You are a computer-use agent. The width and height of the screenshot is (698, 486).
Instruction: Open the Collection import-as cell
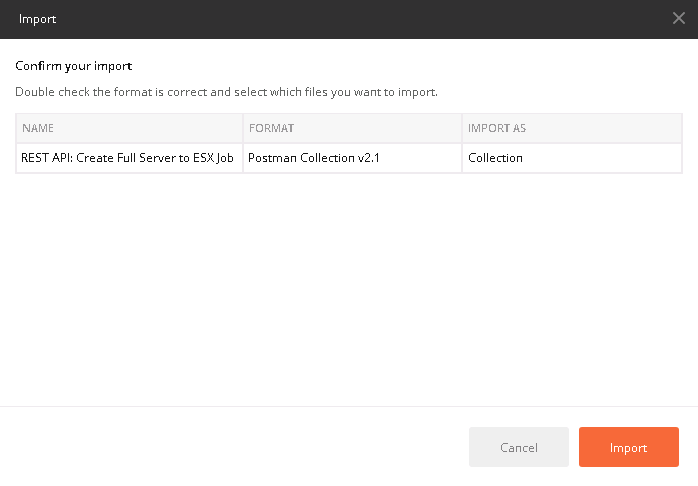572,158
